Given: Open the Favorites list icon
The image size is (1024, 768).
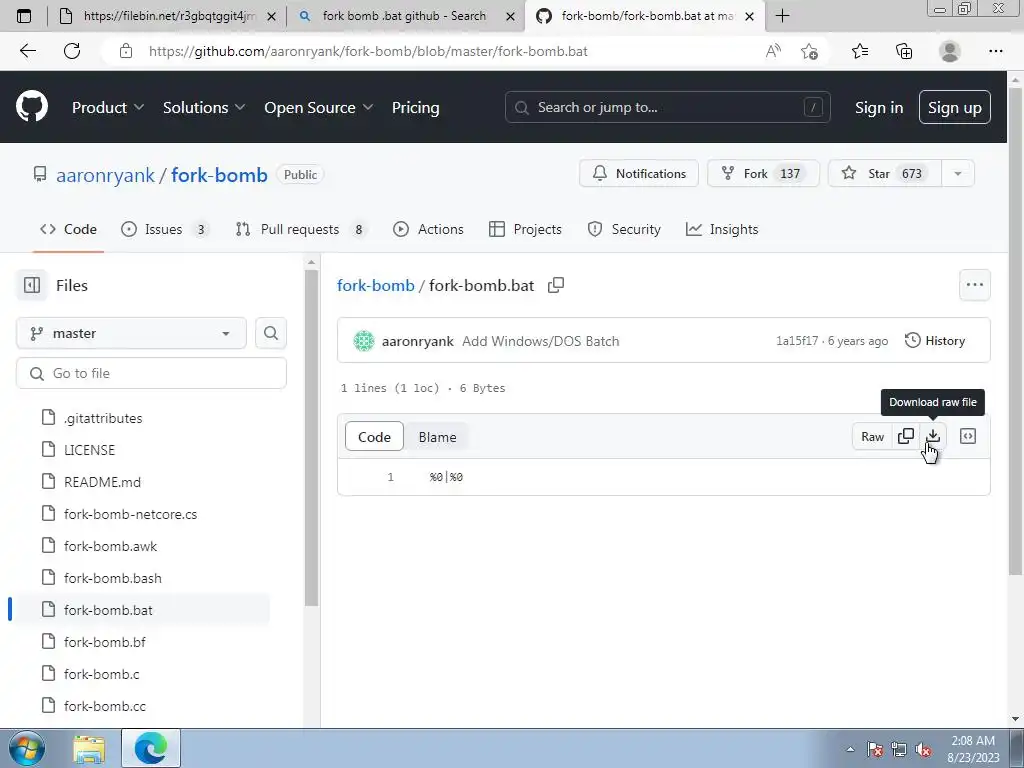Looking at the screenshot, I should coord(860,51).
